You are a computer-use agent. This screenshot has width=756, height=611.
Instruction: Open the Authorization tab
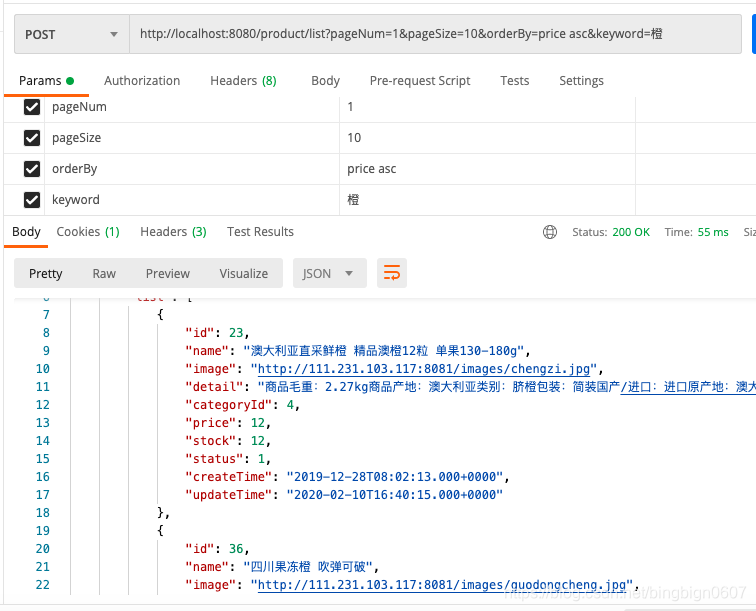tap(142, 81)
